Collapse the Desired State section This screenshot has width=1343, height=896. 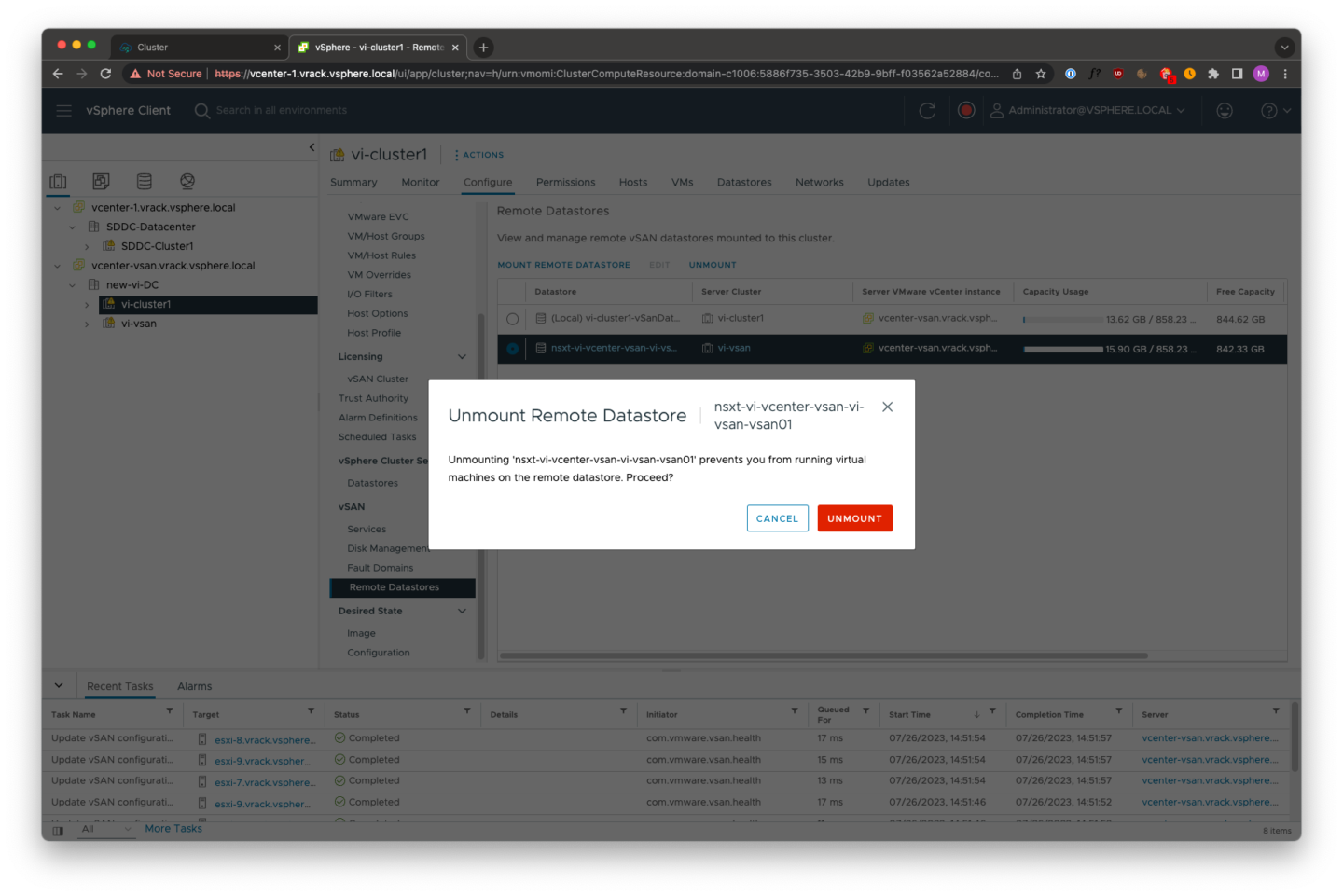462,611
